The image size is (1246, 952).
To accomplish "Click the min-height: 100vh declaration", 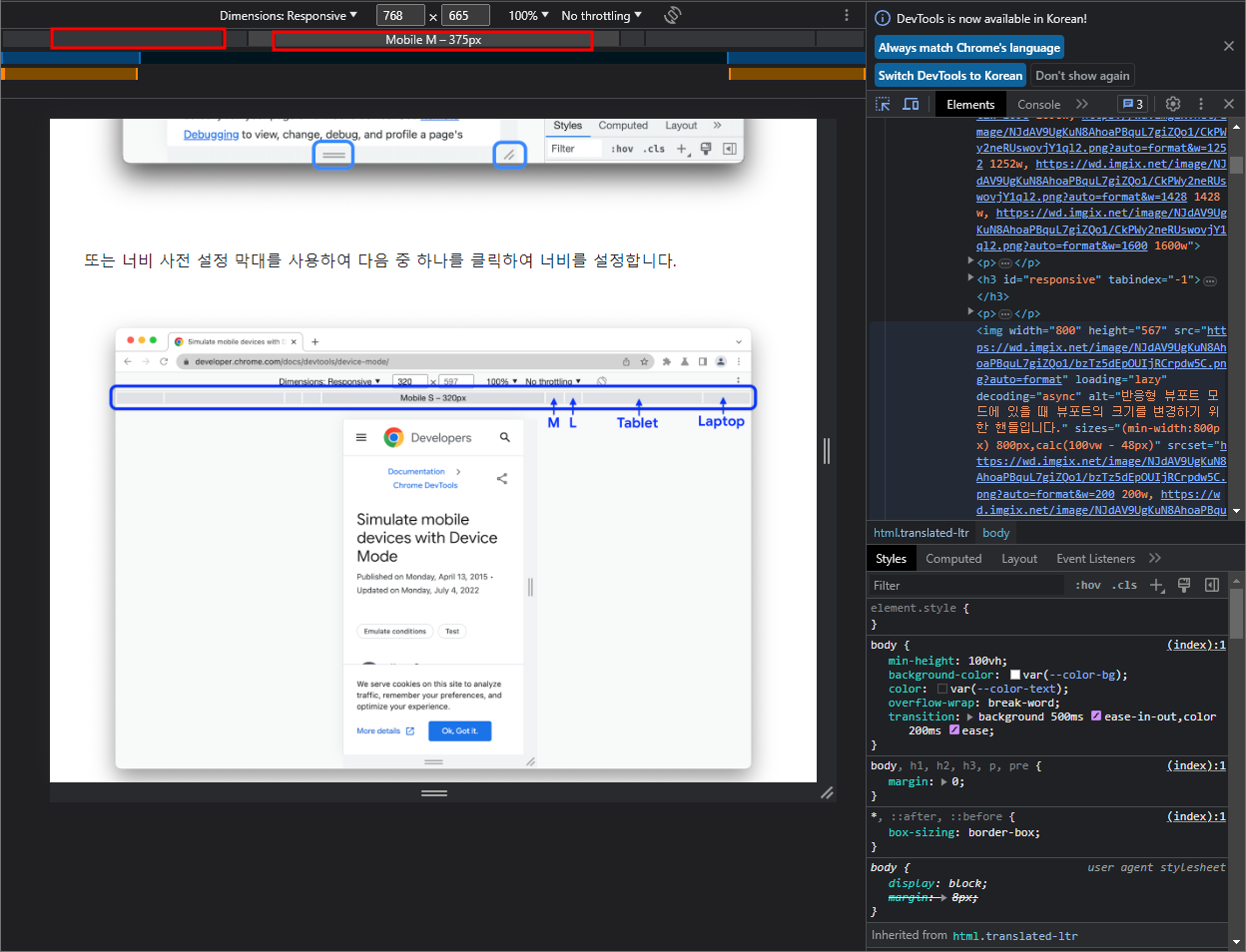I will click(947, 661).
